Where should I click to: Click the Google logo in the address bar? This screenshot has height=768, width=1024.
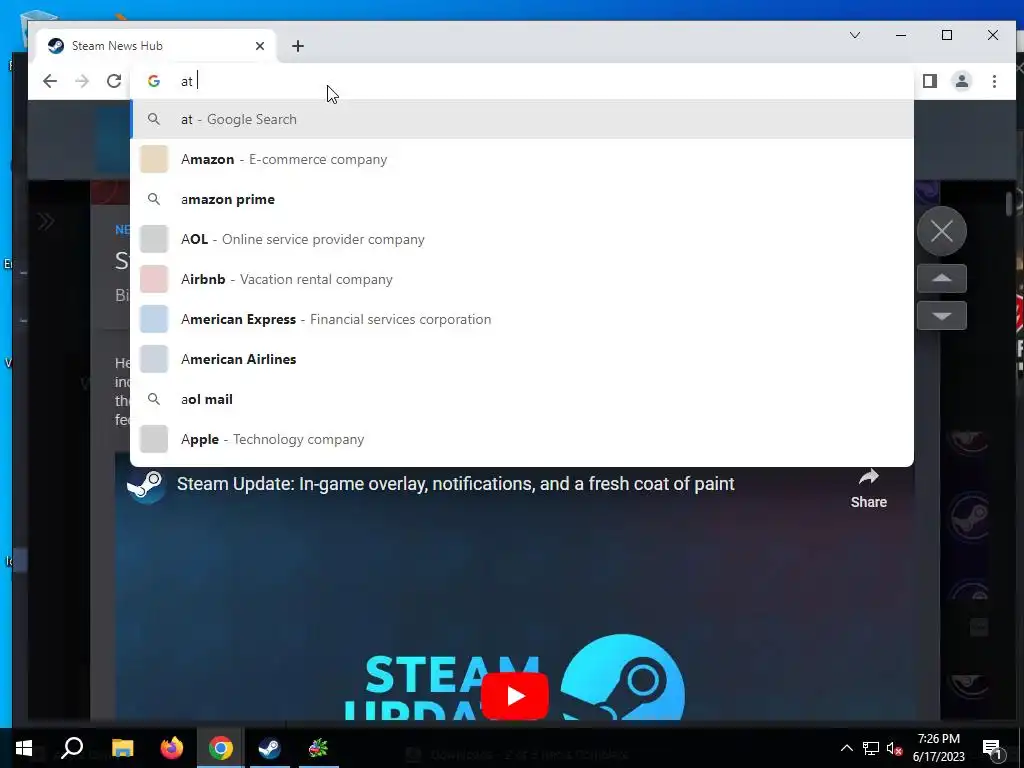154,81
